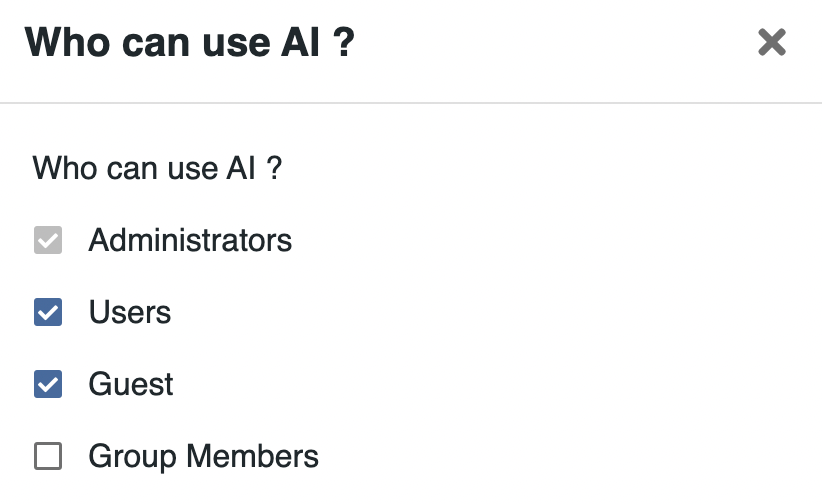
Task: Click the blue checkmark beside Users
Action: (x=48, y=313)
